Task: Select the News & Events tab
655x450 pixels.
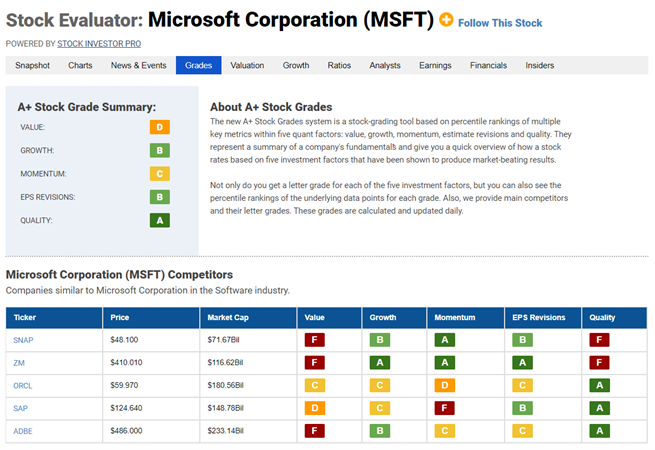Action: pos(138,66)
